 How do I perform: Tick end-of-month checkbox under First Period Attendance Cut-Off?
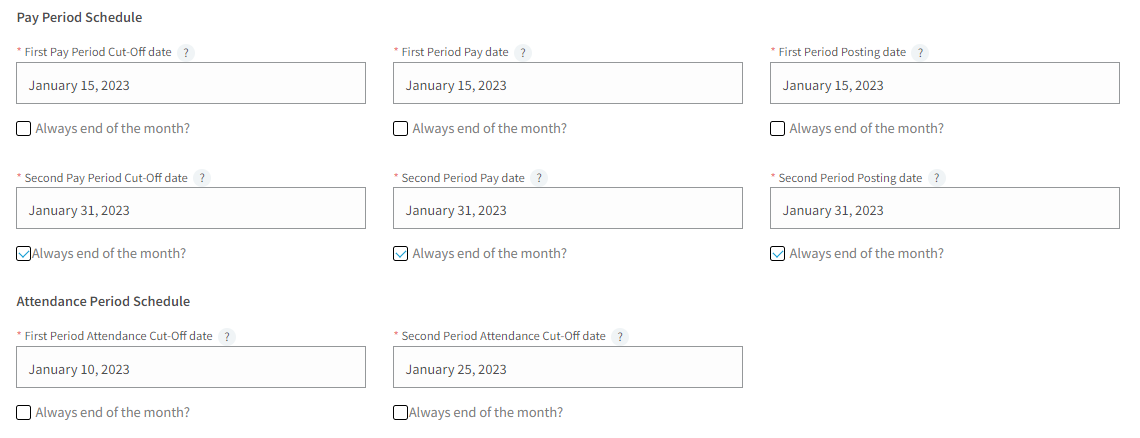point(23,413)
